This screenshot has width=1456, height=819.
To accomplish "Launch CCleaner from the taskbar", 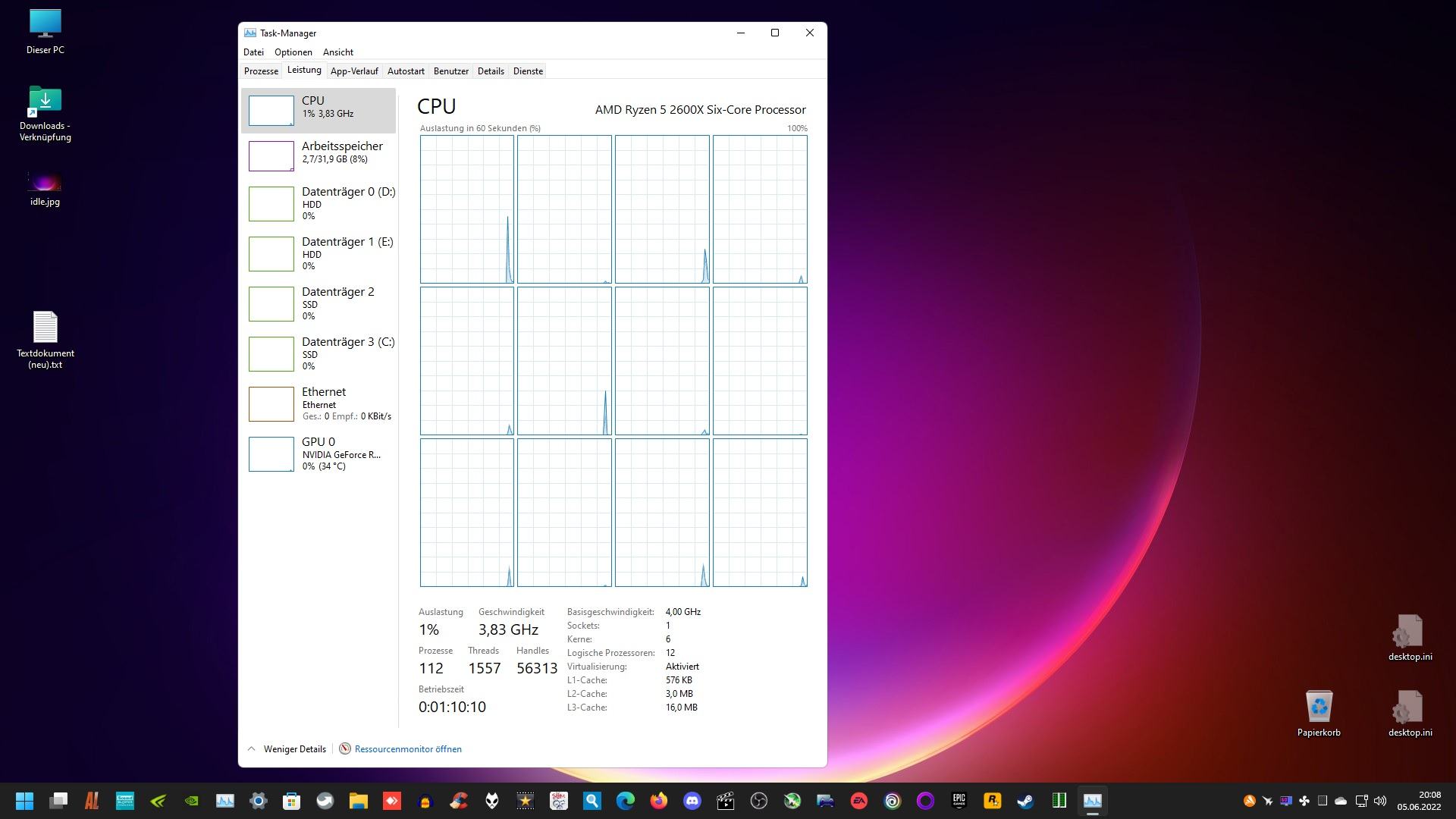I will [x=459, y=801].
